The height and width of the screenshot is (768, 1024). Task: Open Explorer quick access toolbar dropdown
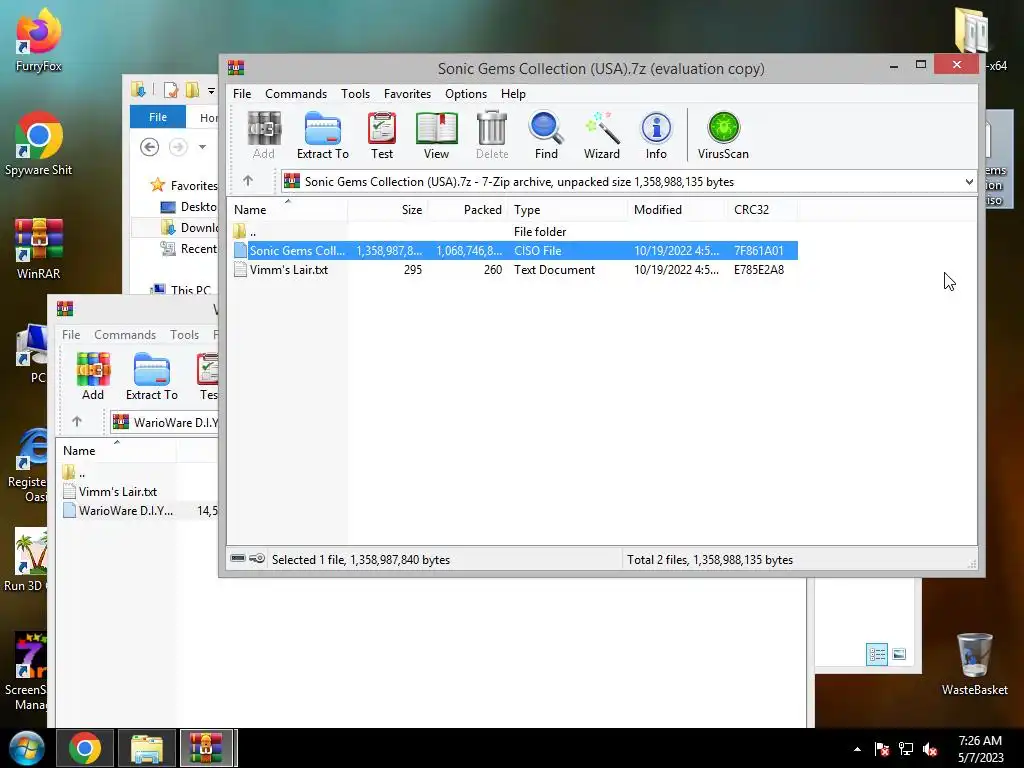tap(211, 91)
